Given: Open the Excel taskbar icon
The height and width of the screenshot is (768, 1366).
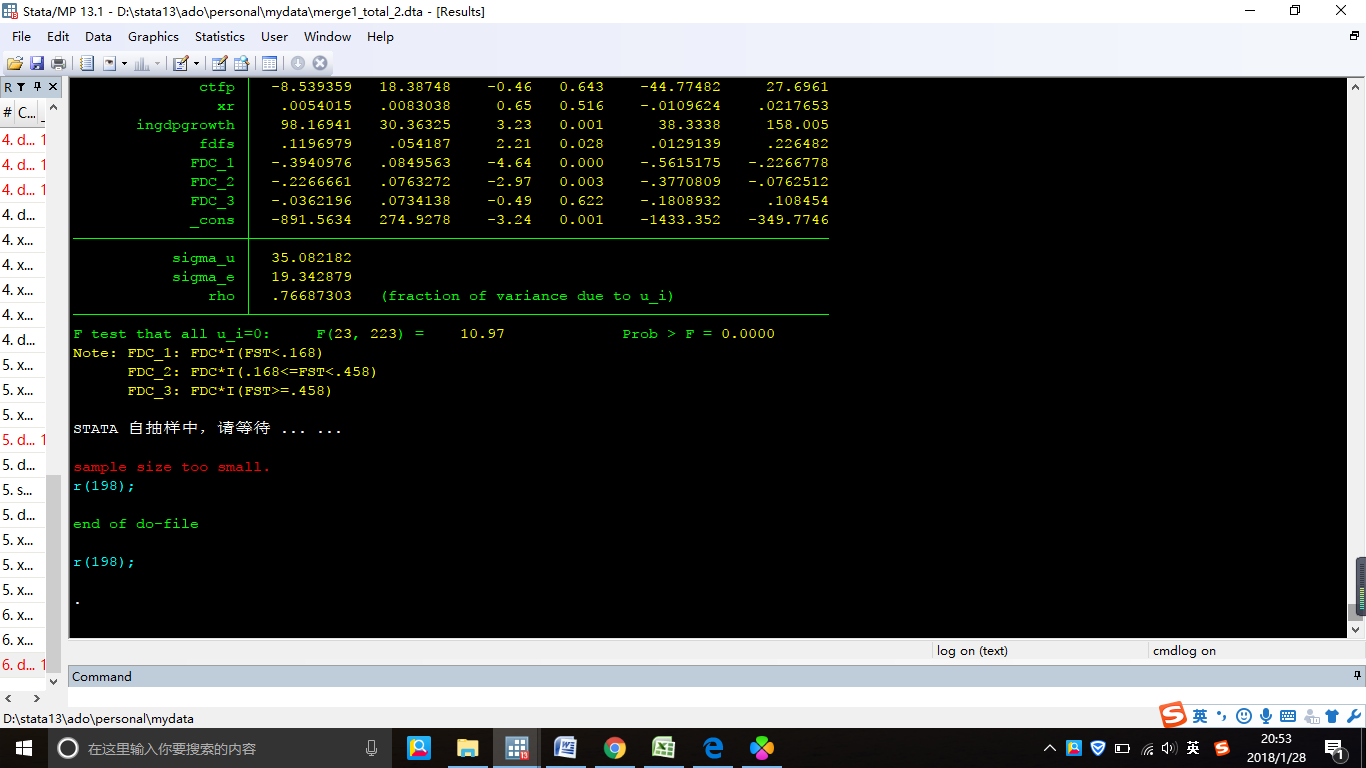Looking at the screenshot, I should pyautogui.click(x=663, y=748).
